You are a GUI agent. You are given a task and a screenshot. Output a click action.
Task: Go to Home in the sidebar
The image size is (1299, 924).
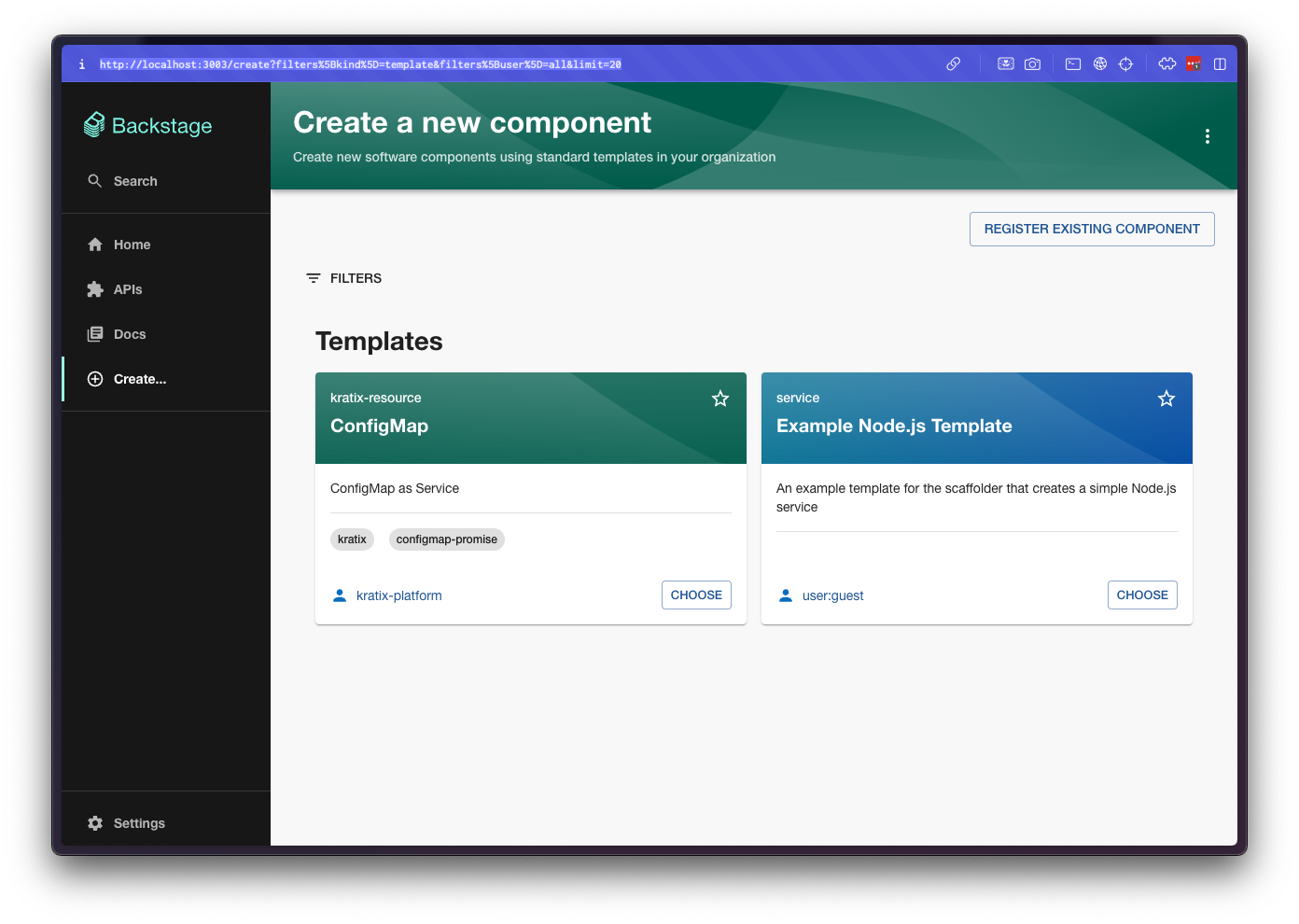[166, 245]
